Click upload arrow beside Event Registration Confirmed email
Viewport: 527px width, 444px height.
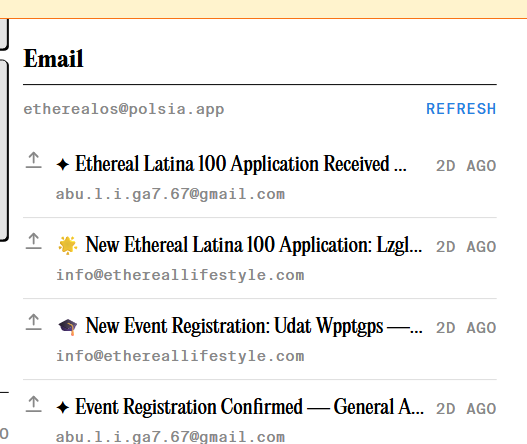pos(34,404)
